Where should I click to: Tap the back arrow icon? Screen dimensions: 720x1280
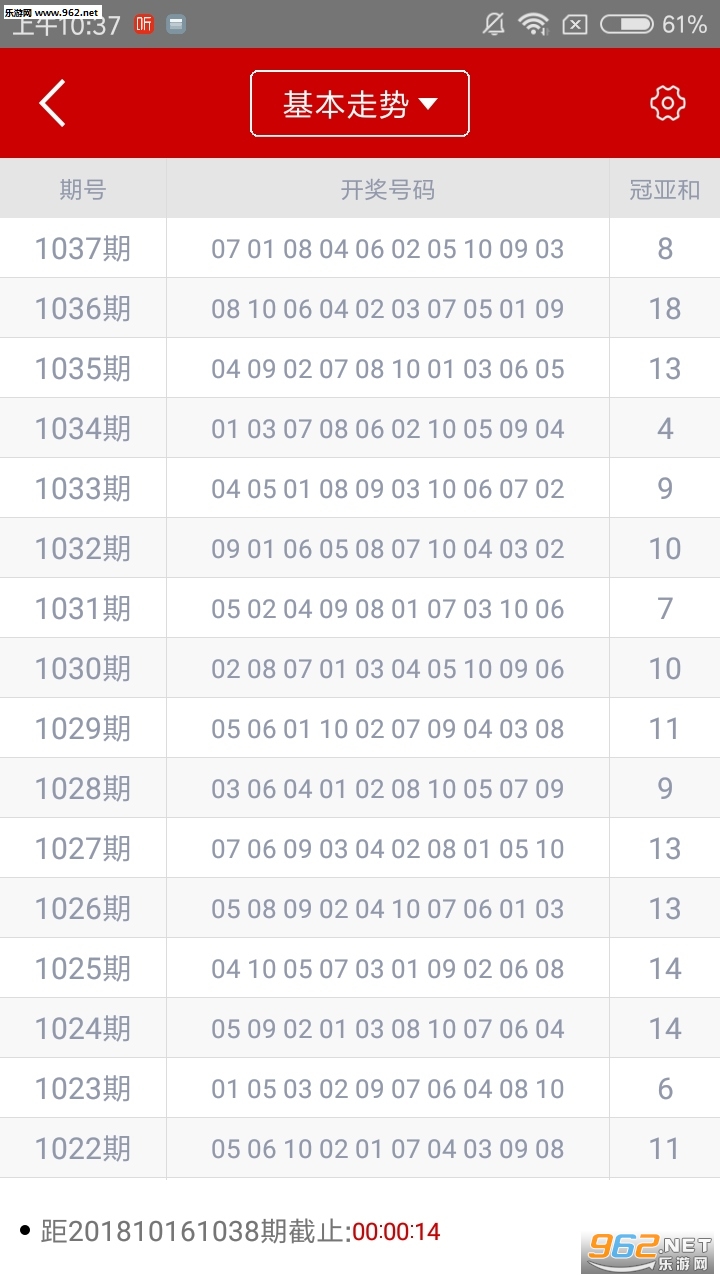pyautogui.click(x=53, y=103)
